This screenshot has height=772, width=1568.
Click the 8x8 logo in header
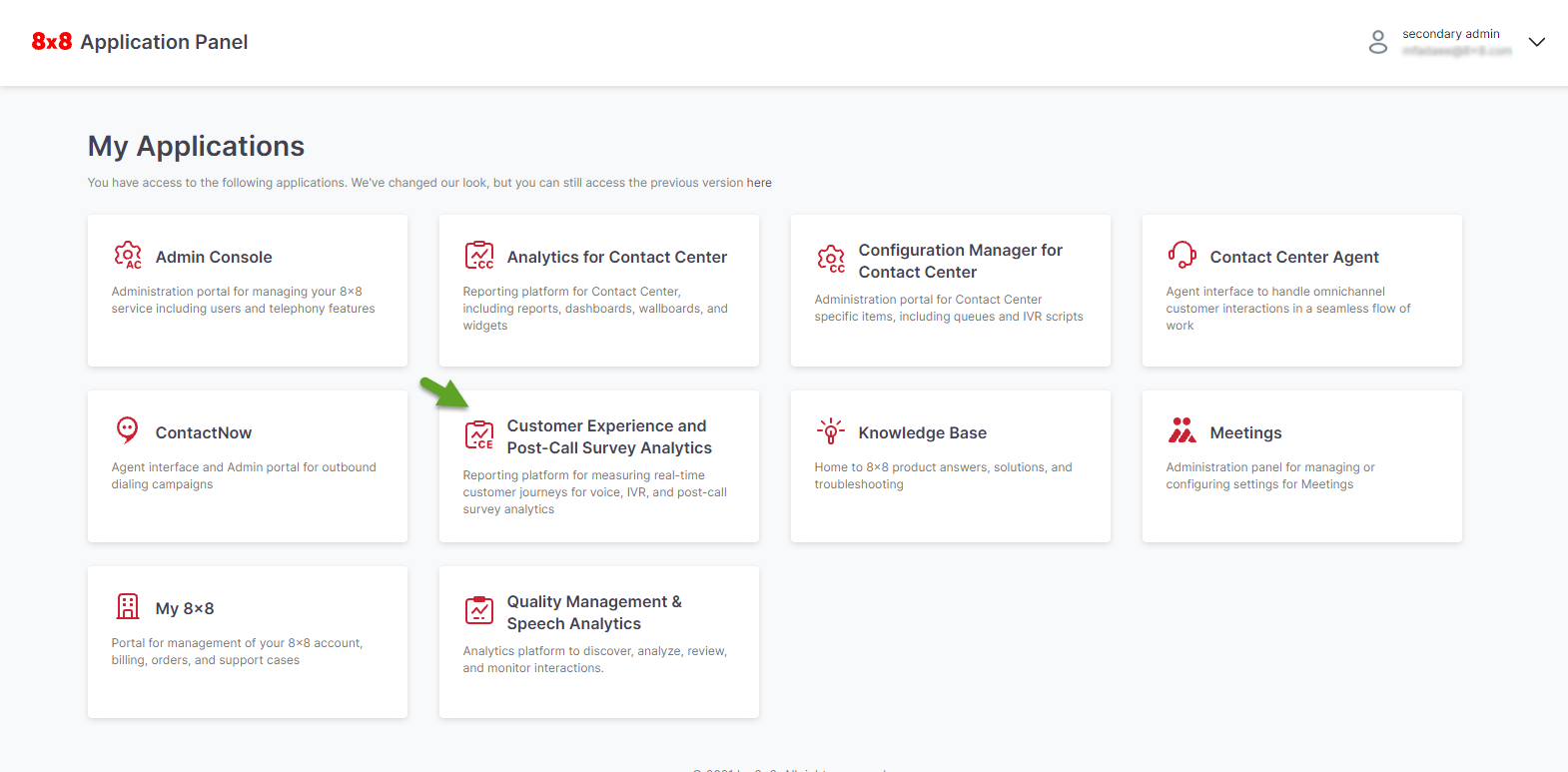52,42
